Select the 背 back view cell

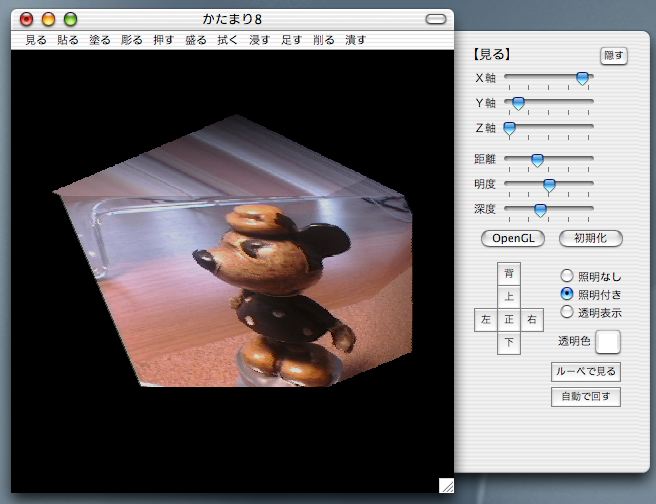[x=509, y=274]
